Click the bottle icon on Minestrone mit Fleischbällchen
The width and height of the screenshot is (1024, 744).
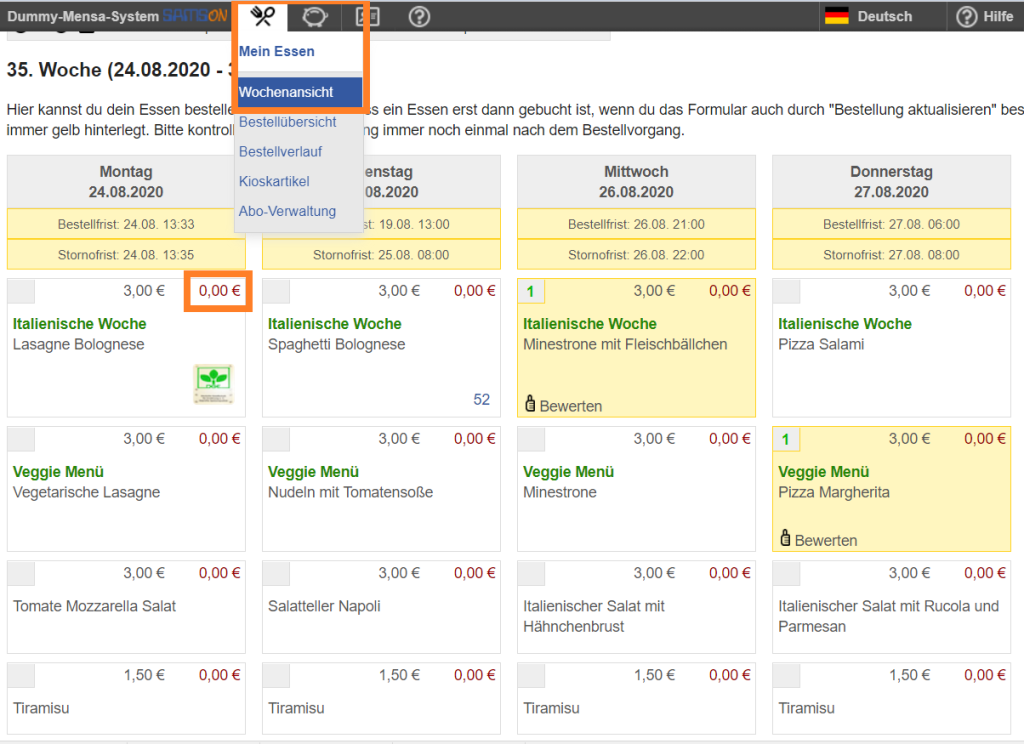[530, 404]
